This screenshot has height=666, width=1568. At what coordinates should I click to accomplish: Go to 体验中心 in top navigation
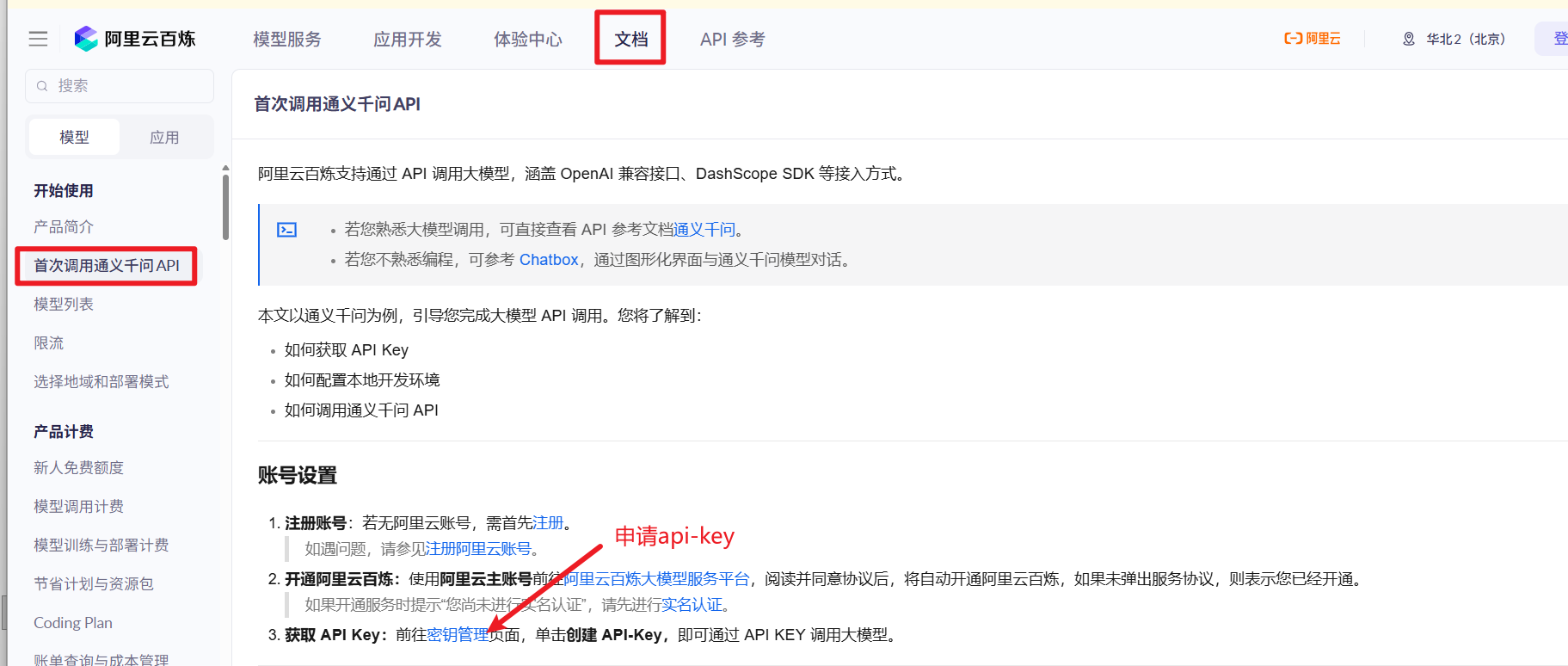point(528,40)
